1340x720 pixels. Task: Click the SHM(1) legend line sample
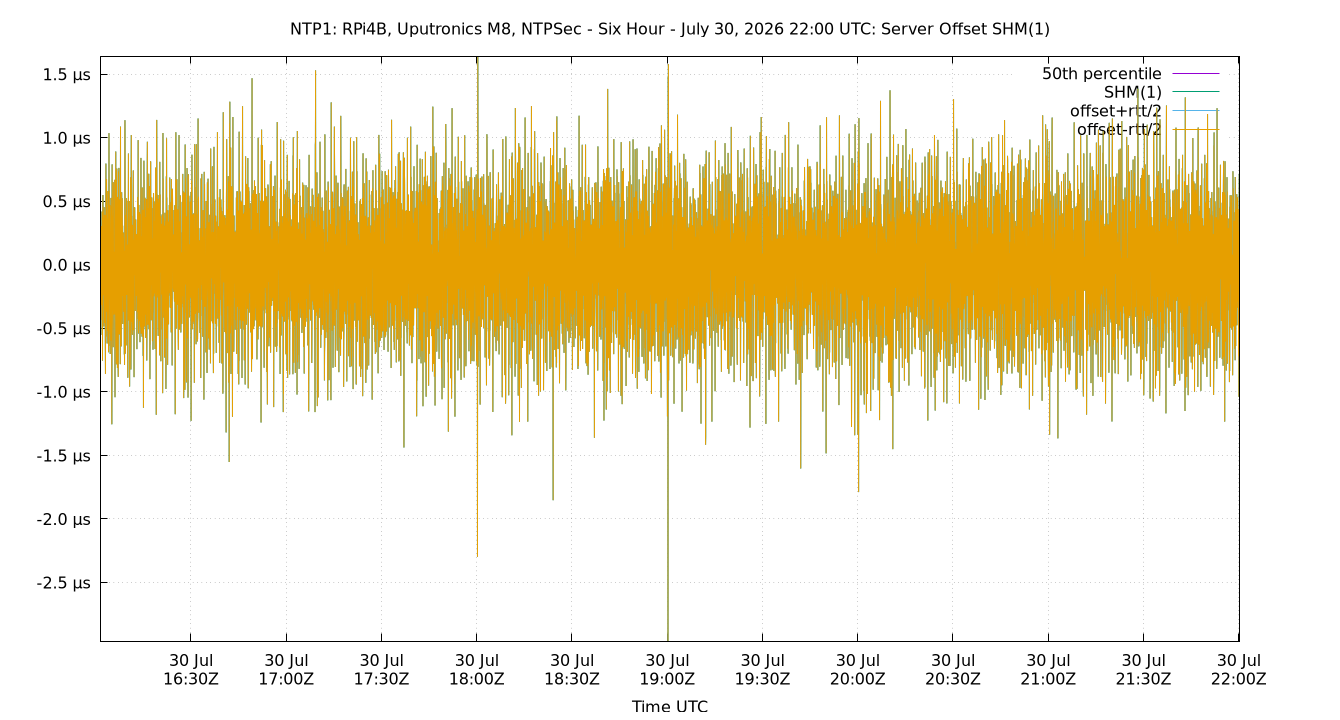coord(1195,92)
